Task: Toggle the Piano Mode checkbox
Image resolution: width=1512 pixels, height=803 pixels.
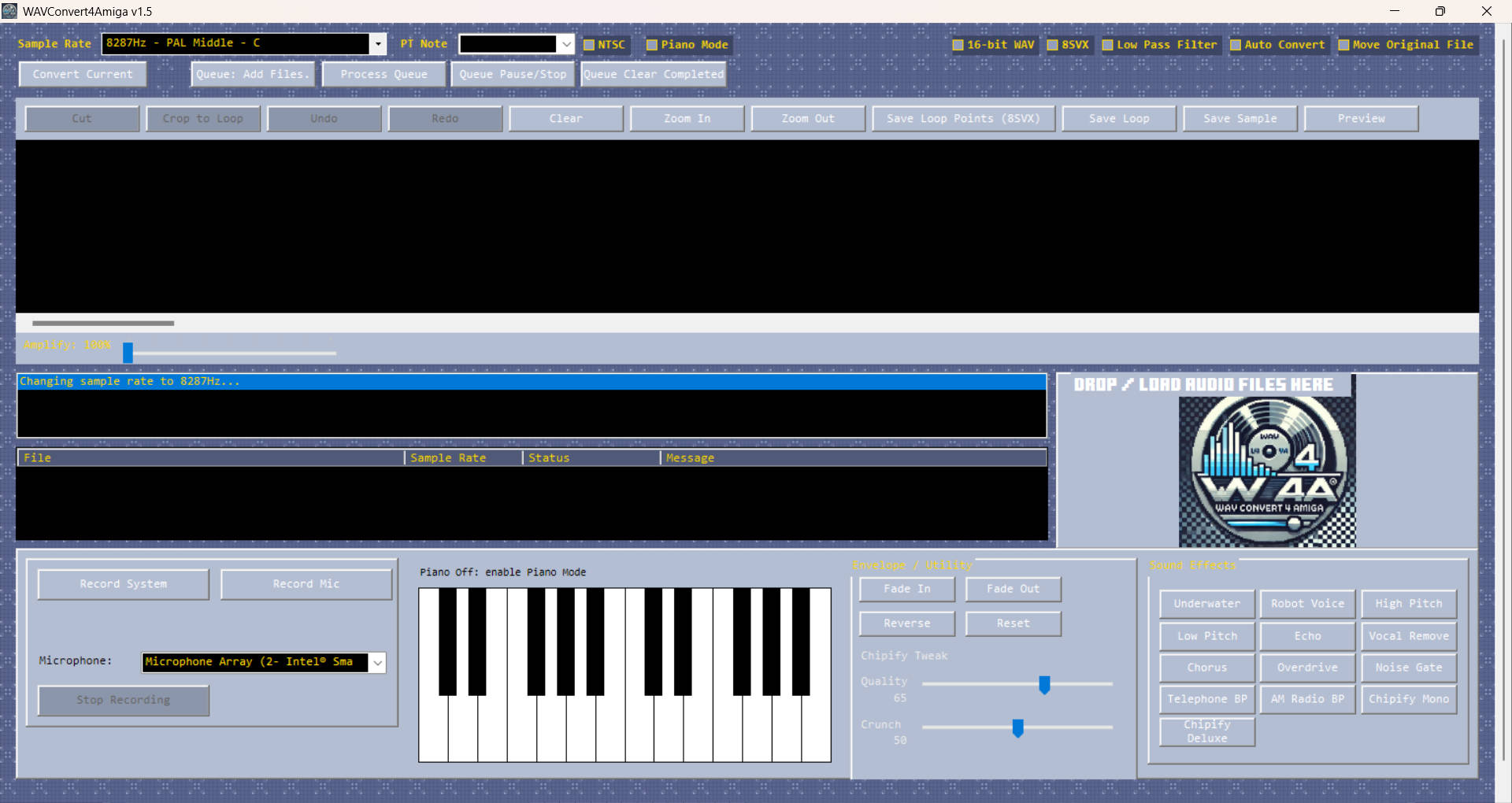Action: 652,45
